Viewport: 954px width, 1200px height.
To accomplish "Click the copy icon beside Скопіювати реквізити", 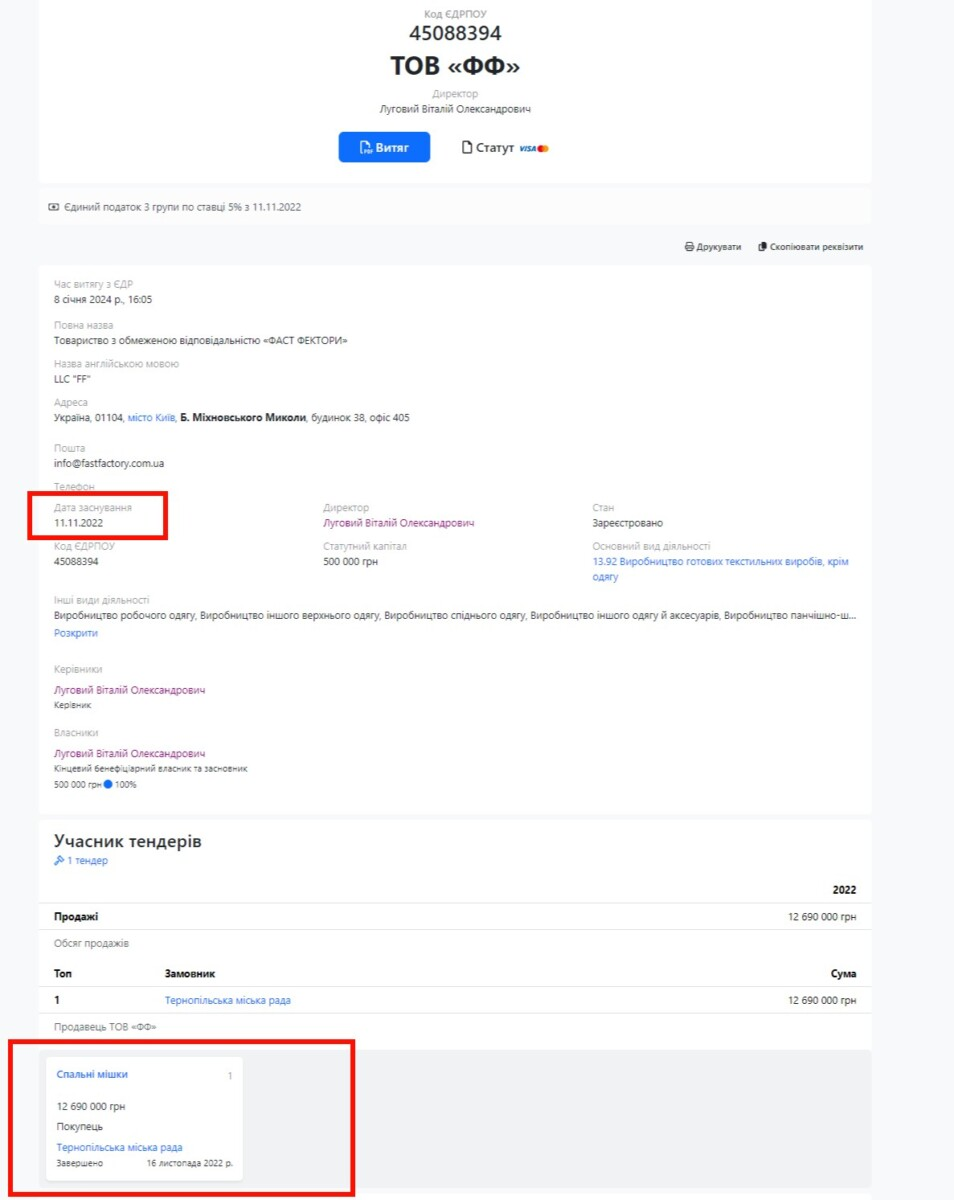I will 762,247.
